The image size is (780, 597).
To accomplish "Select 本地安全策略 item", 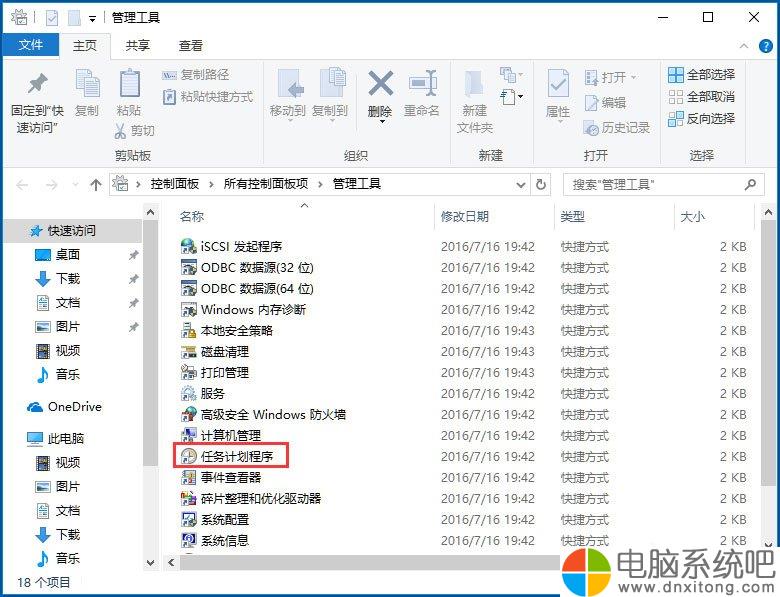I will pos(227,330).
